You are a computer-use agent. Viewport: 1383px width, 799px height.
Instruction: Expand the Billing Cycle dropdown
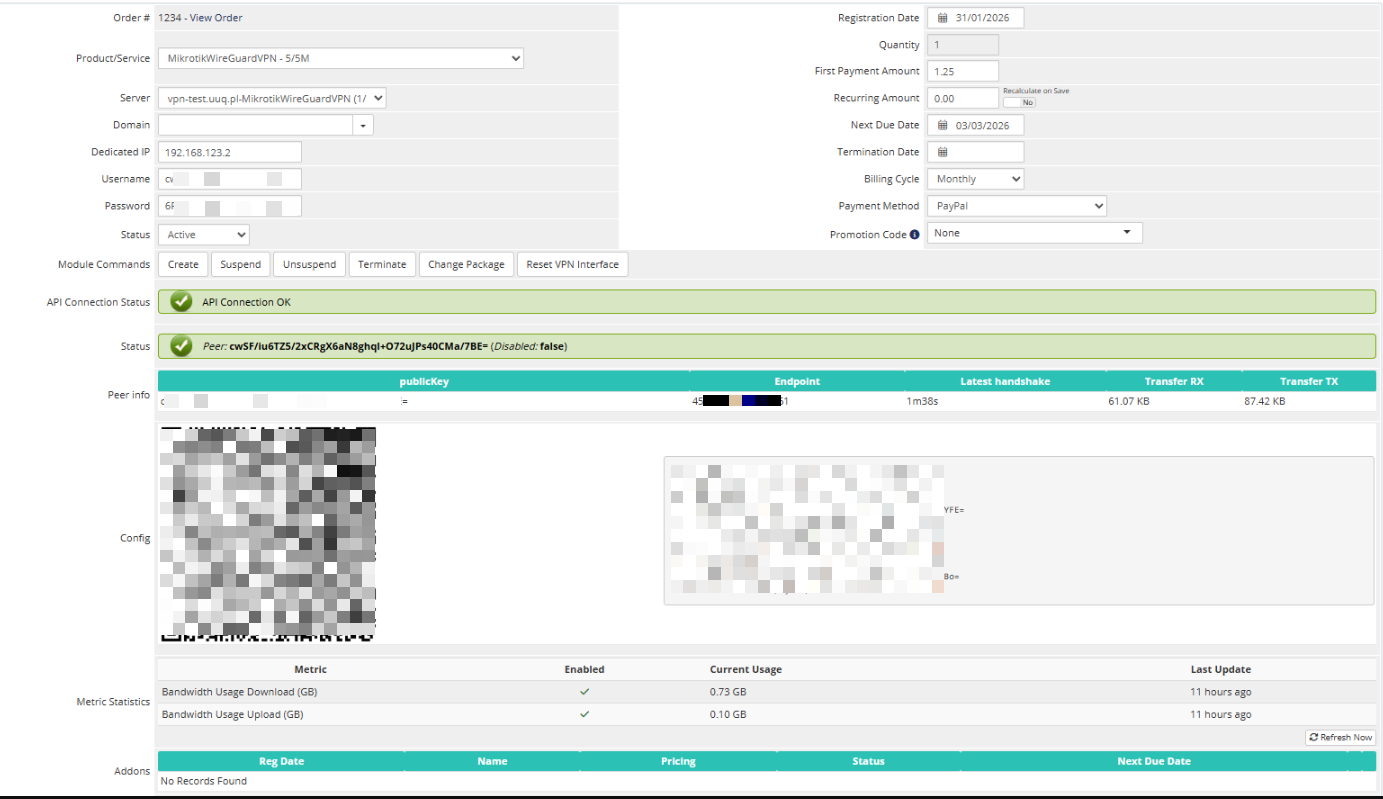974,179
